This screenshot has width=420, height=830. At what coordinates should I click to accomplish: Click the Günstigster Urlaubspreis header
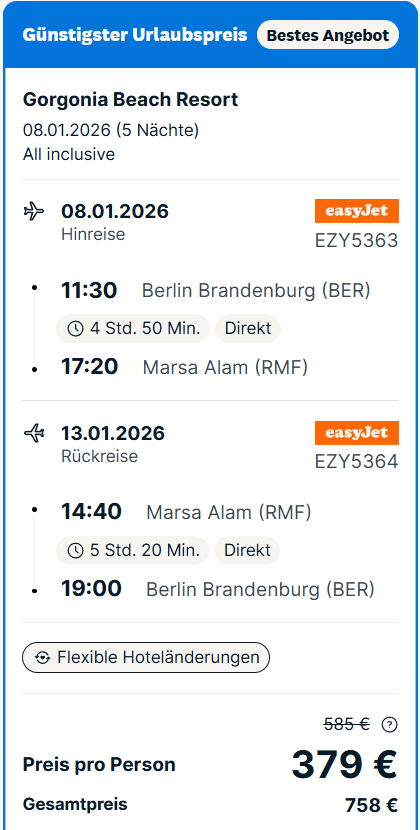(x=135, y=35)
